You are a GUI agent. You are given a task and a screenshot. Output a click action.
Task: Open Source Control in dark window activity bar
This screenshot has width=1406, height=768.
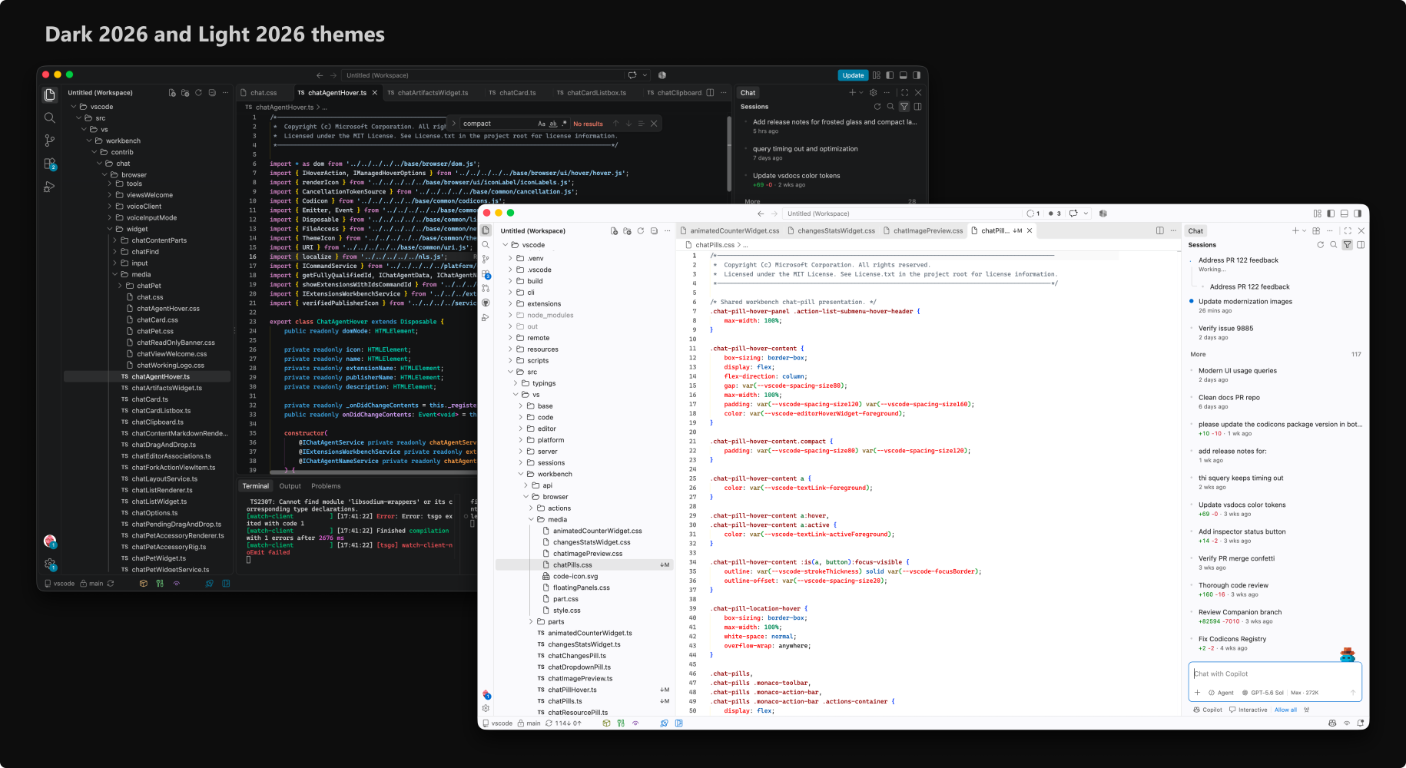click(49, 140)
